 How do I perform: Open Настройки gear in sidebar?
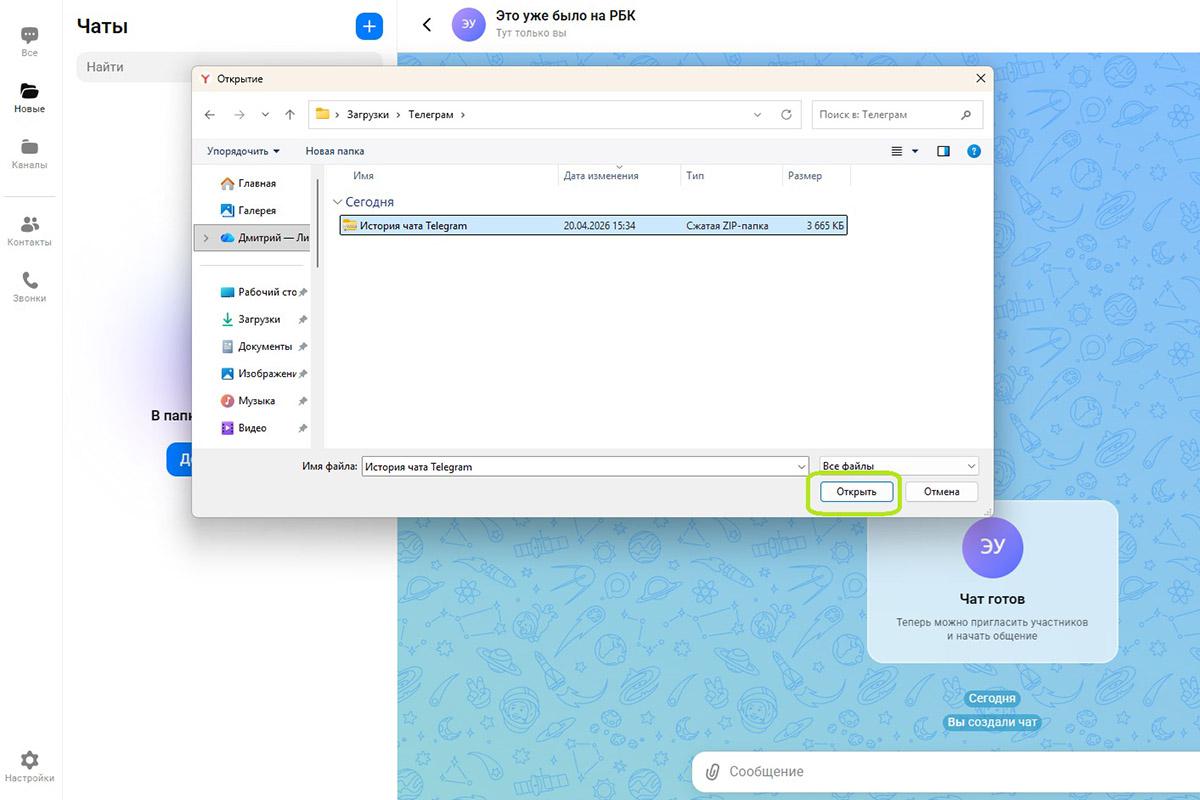coord(30,767)
